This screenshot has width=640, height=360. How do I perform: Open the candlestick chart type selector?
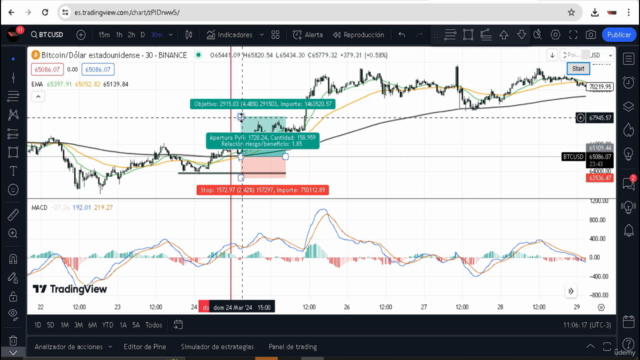pyautogui.click(x=189, y=35)
